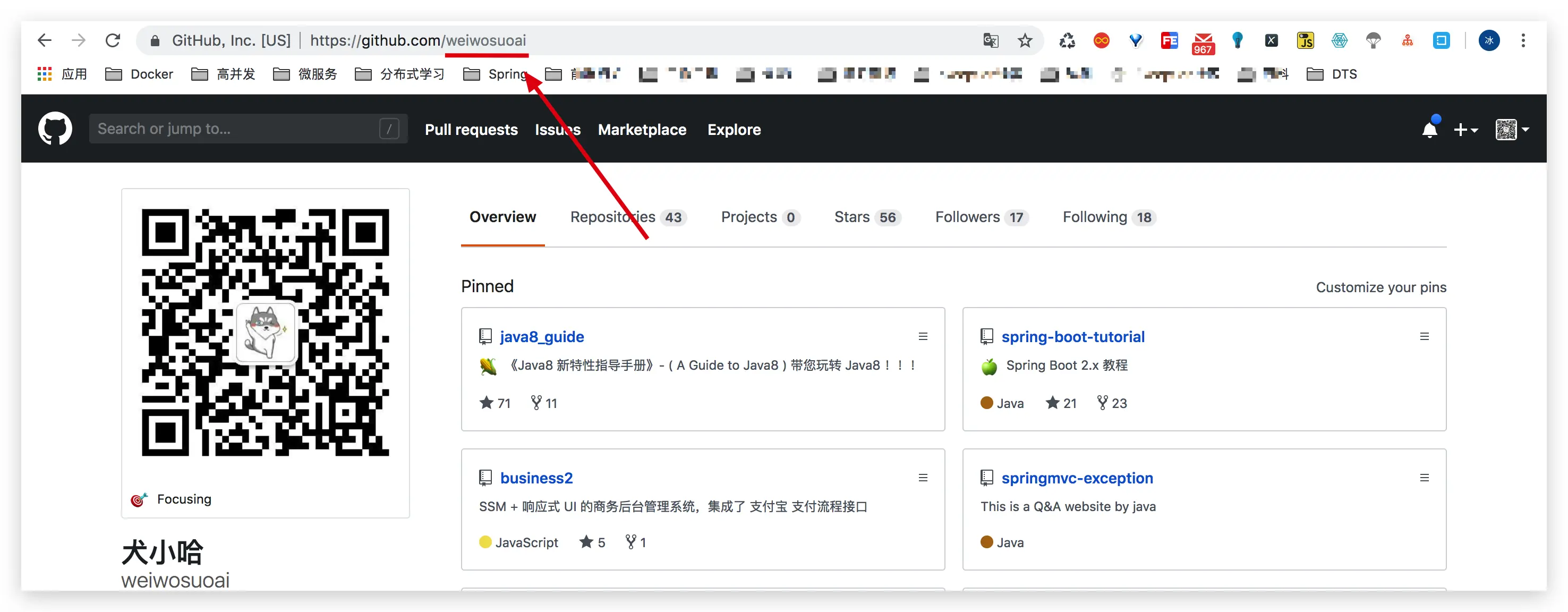Click the grip handle on java8_guide card
The image size is (1568, 612).
tap(923, 336)
